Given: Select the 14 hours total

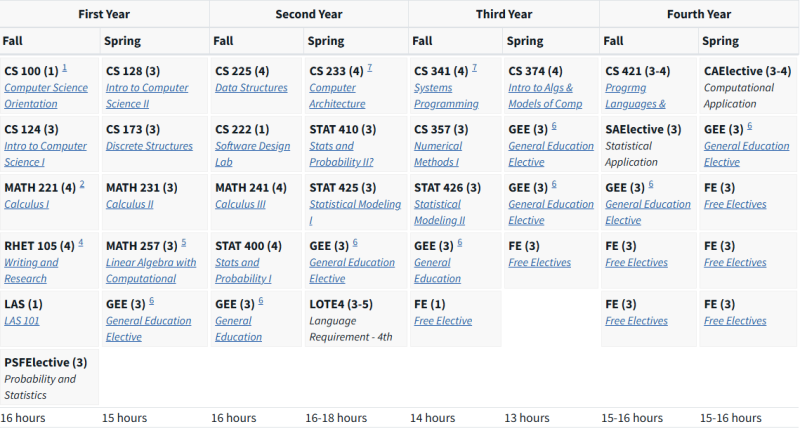Looking at the screenshot, I should pyautogui.click(x=433, y=418).
